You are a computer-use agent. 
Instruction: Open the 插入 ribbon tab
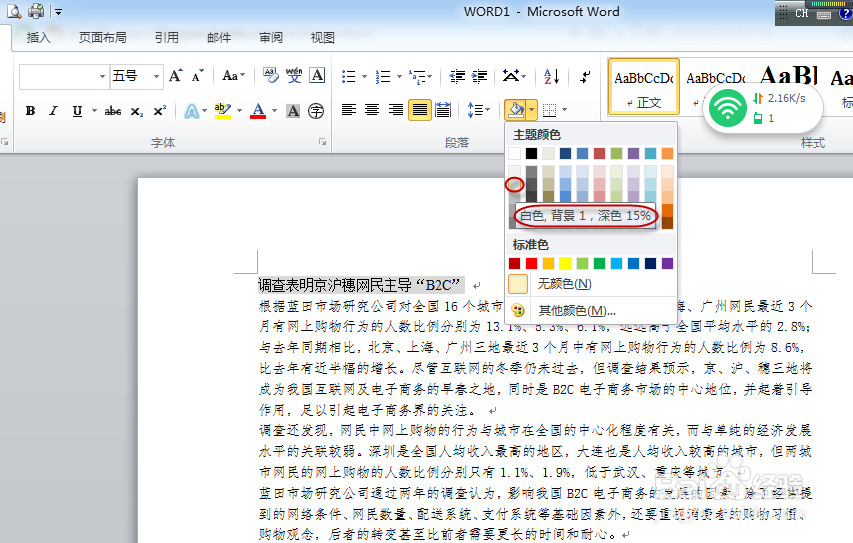pos(38,38)
